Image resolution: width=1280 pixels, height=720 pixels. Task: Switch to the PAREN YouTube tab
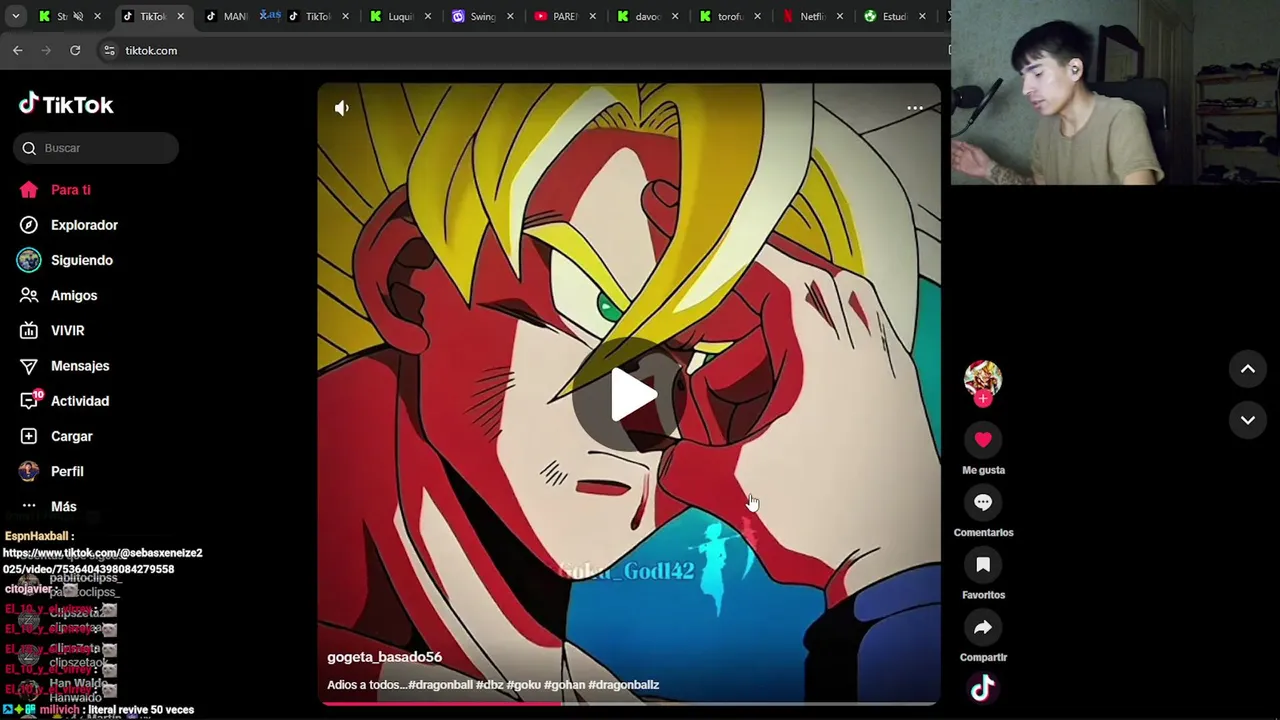565,16
